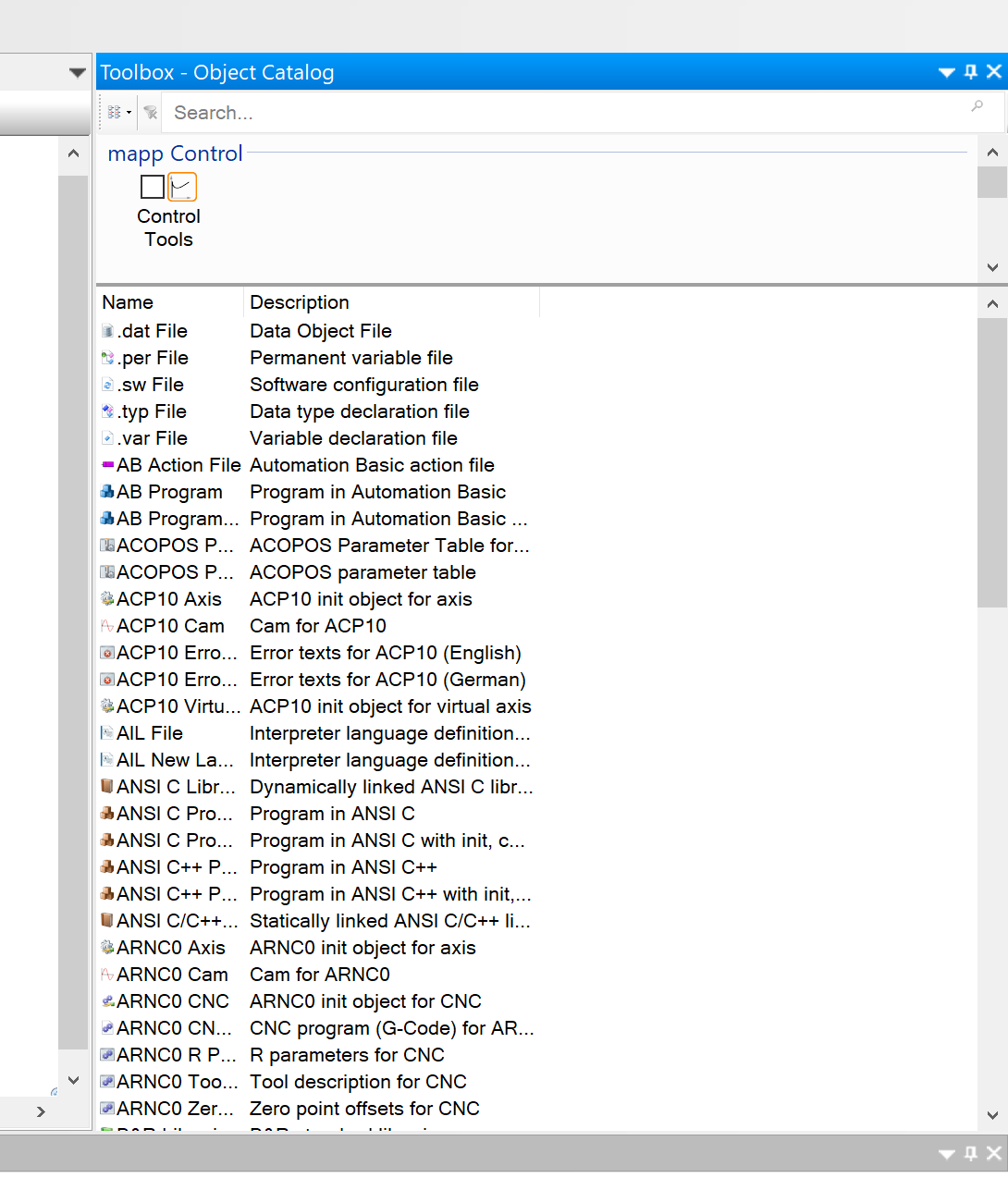The height and width of the screenshot is (1178, 1008).
Task: Click the .typ File row icon
Action: (x=108, y=411)
